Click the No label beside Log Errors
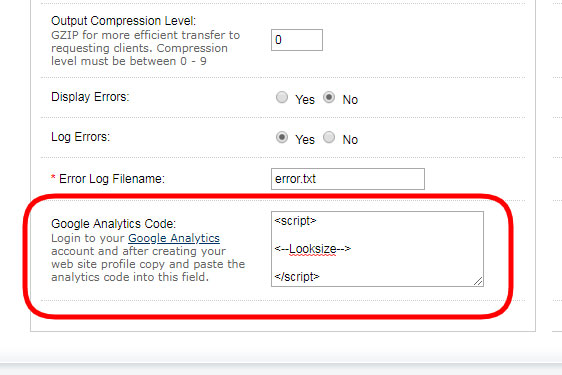This screenshot has height=375, width=562. click(x=350, y=140)
